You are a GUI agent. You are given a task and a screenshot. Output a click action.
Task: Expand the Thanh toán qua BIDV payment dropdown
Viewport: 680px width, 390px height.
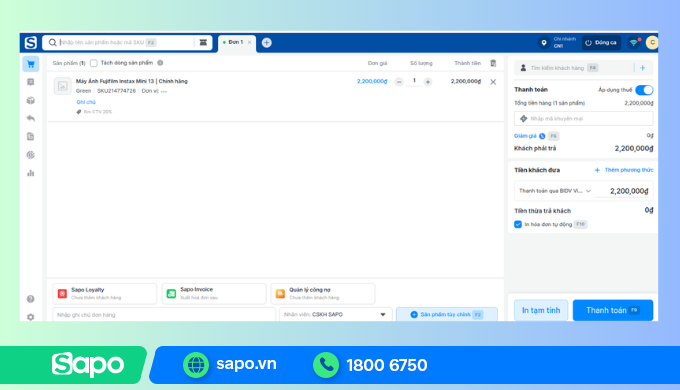pyautogui.click(x=555, y=191)
